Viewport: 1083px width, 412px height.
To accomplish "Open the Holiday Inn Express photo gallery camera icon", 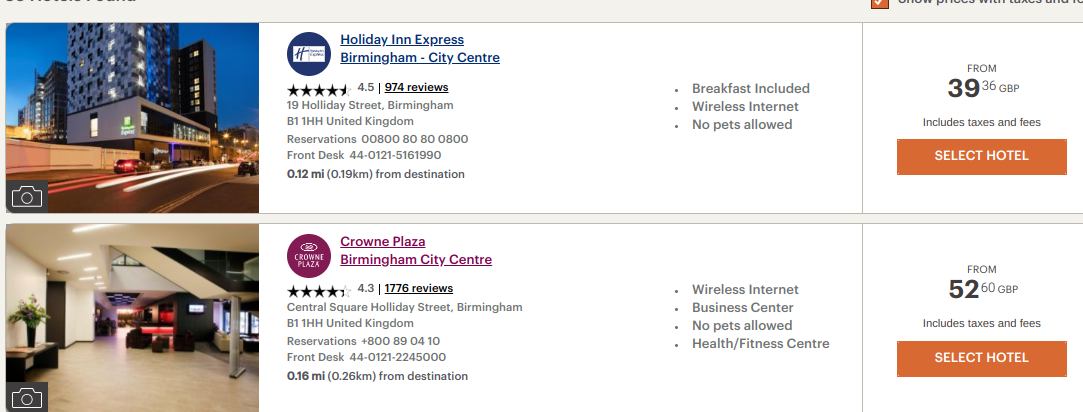I will [27, 196].
